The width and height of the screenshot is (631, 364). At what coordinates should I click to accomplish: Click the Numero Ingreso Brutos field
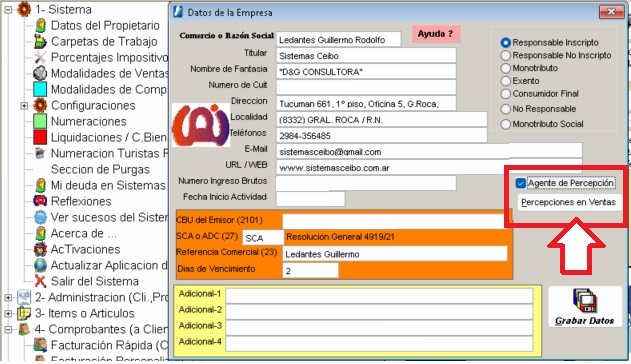(x=366, y=183)
